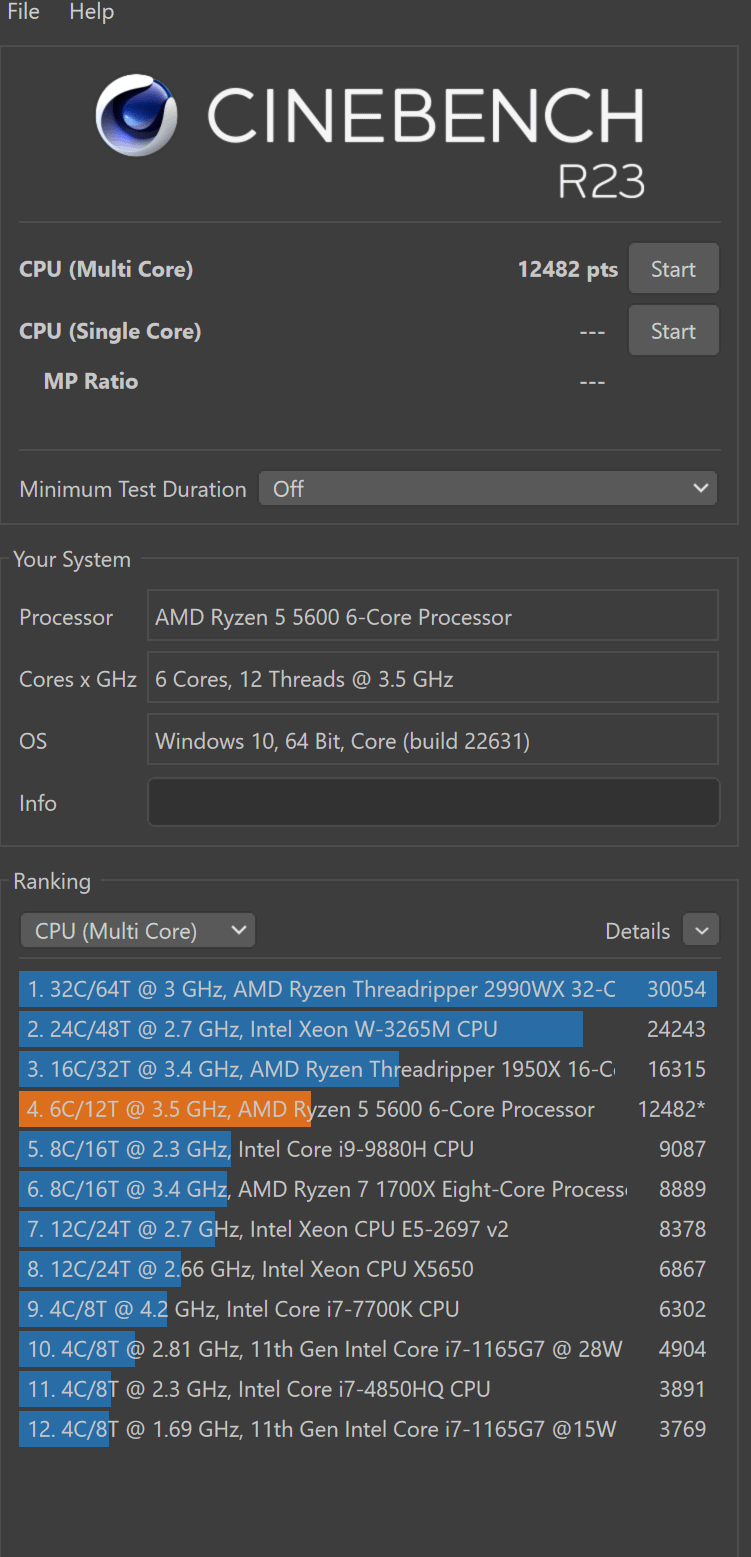Screen dimensions: 751x1557
Task: Click the OS field showing Windows 10
Action: [x=433, y=740]
